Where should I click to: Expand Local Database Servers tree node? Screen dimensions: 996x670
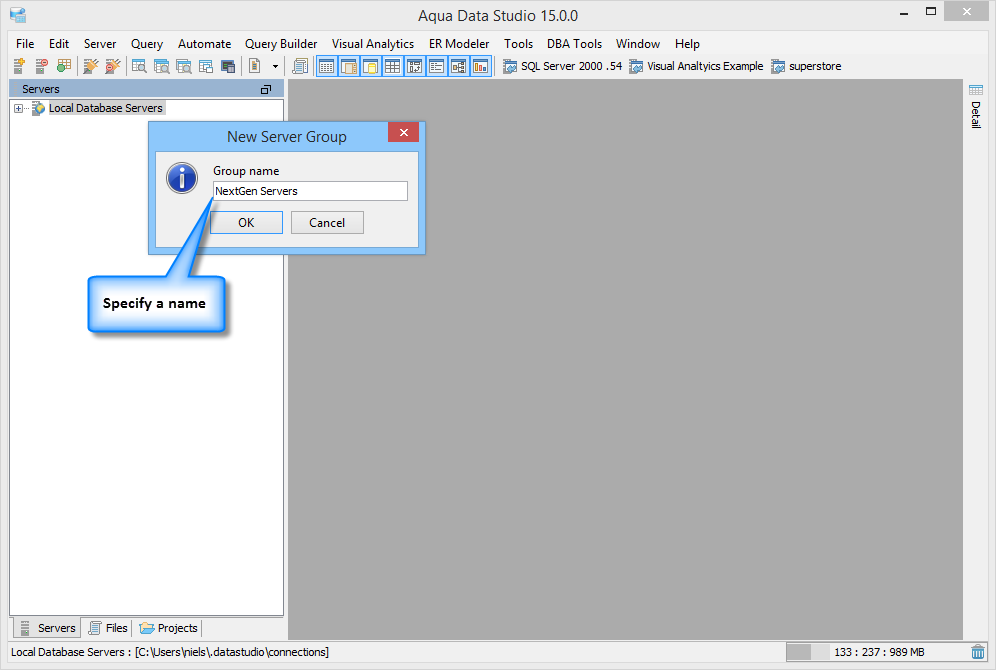[18, 109]
